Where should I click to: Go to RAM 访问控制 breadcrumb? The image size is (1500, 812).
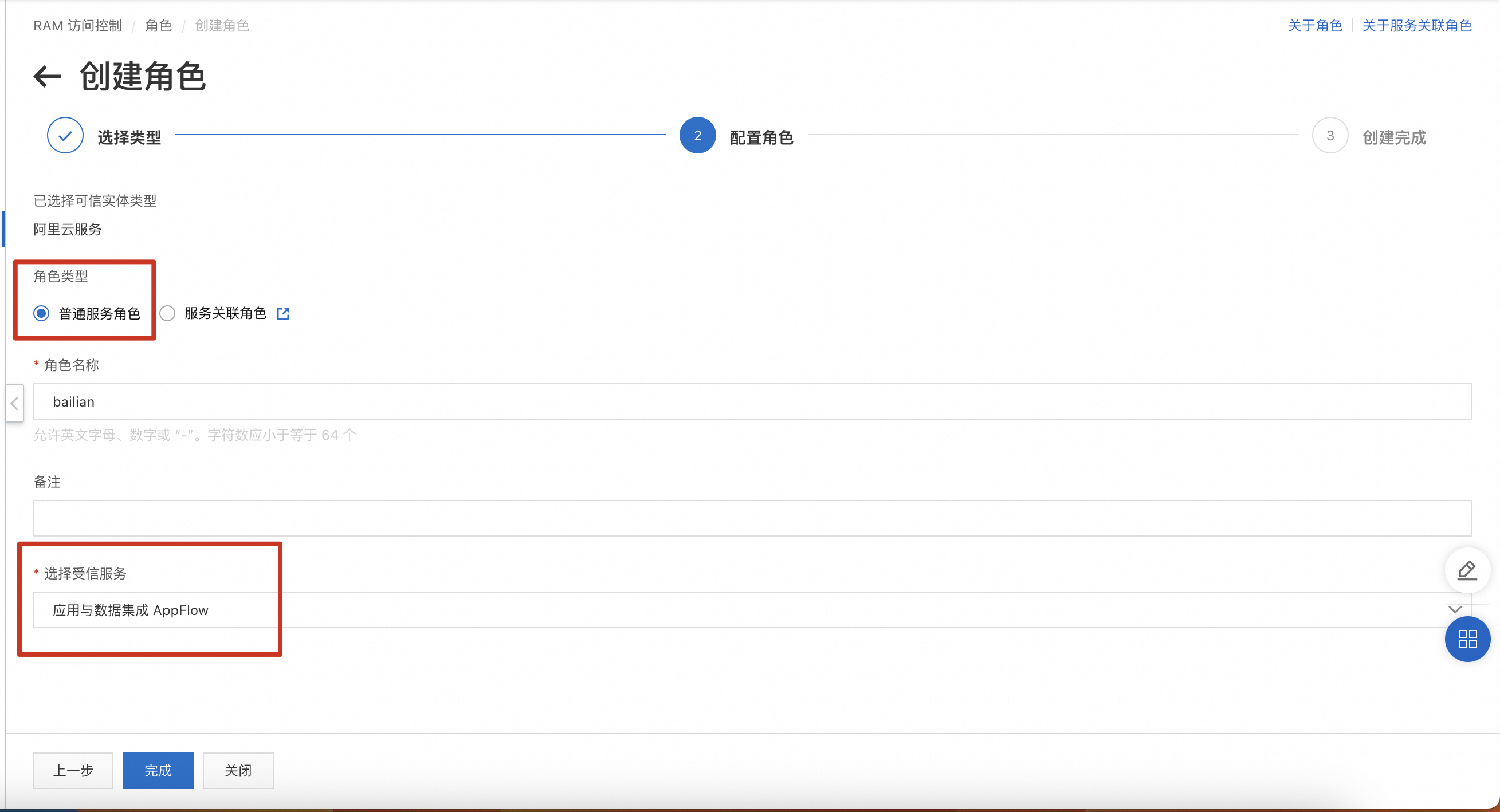click(77, 26)
